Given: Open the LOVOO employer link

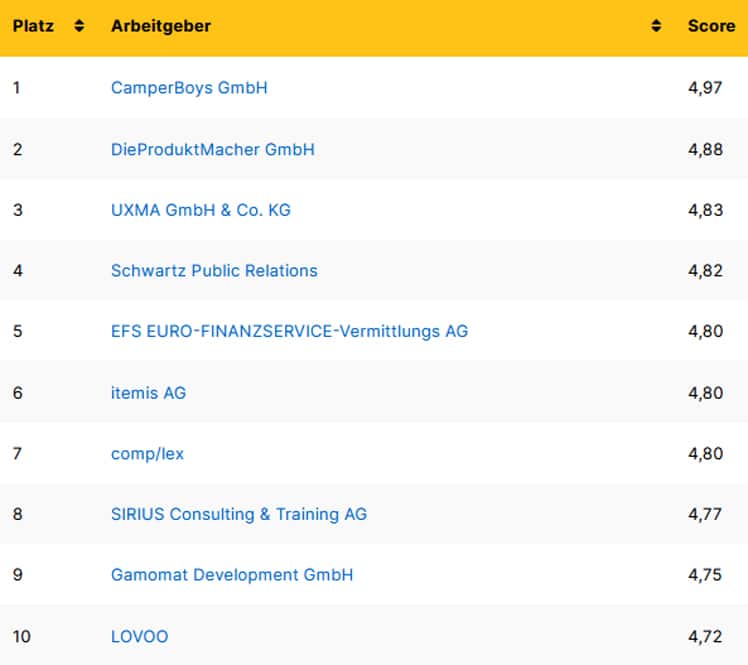Looking at the screenshot, I should coord(140,636).
